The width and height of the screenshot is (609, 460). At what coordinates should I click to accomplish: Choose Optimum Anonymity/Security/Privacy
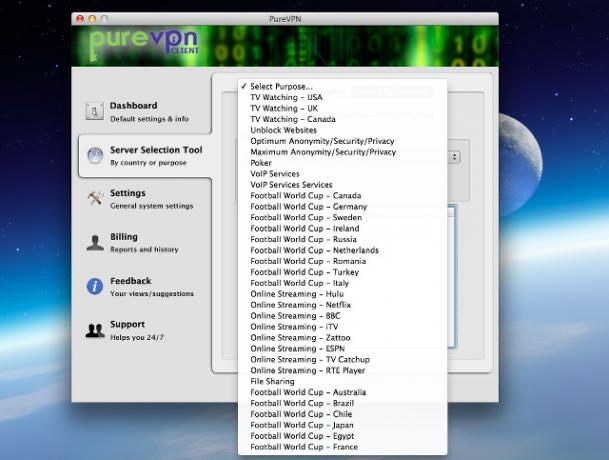pyautogui.click(x=343, y=141)
